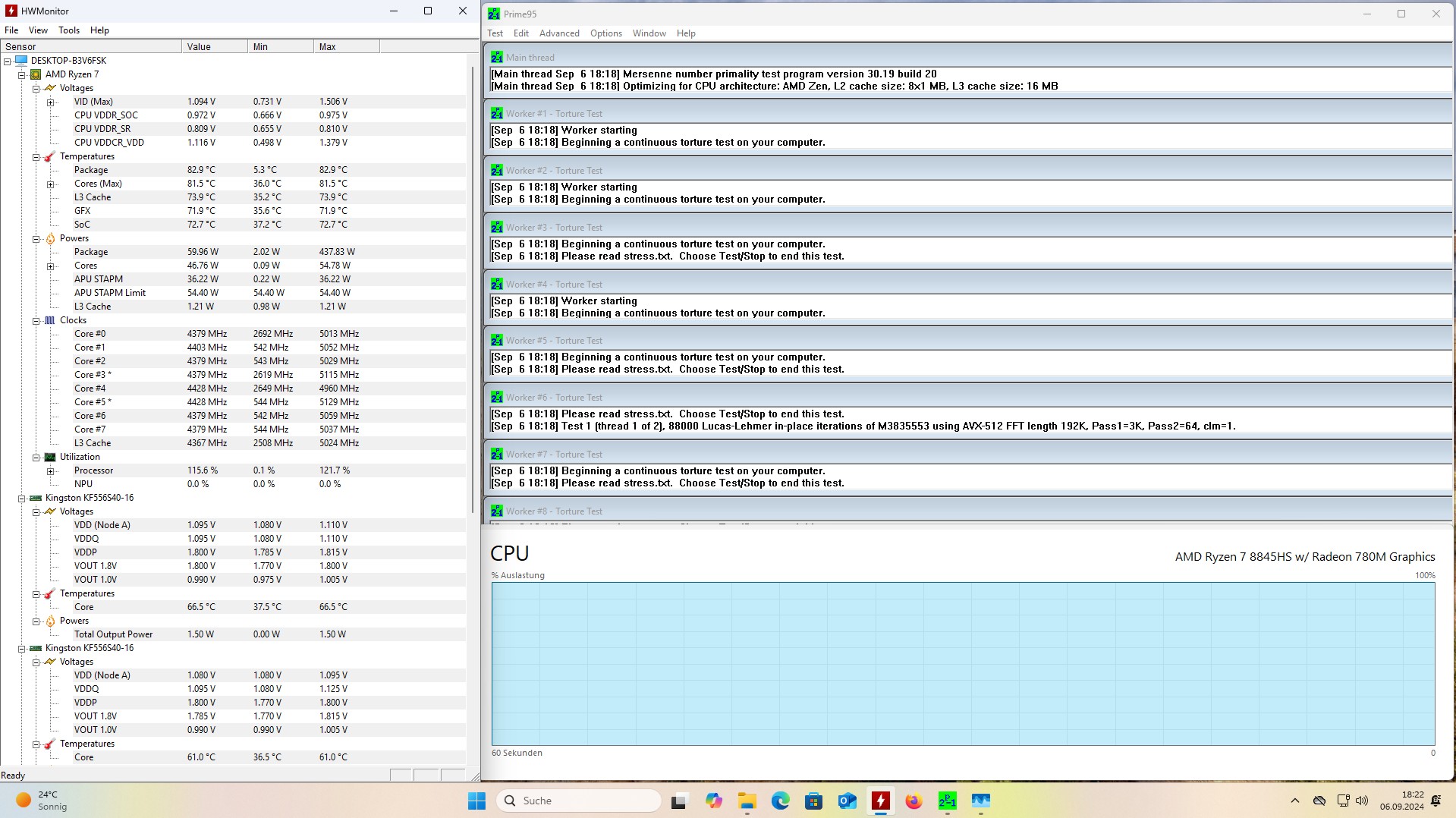
Task: Click the Worker #1 Torture Test icon
Action: click(x=496, y=113)
